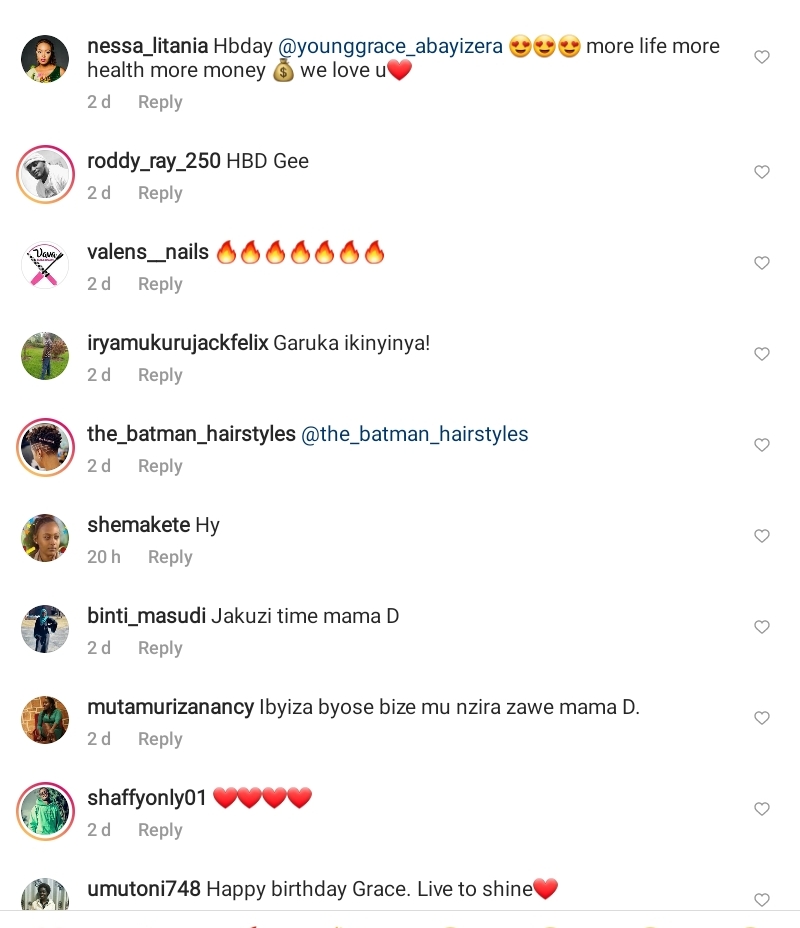Reply to shemakete's Hy comment

[x=170, y=558]
